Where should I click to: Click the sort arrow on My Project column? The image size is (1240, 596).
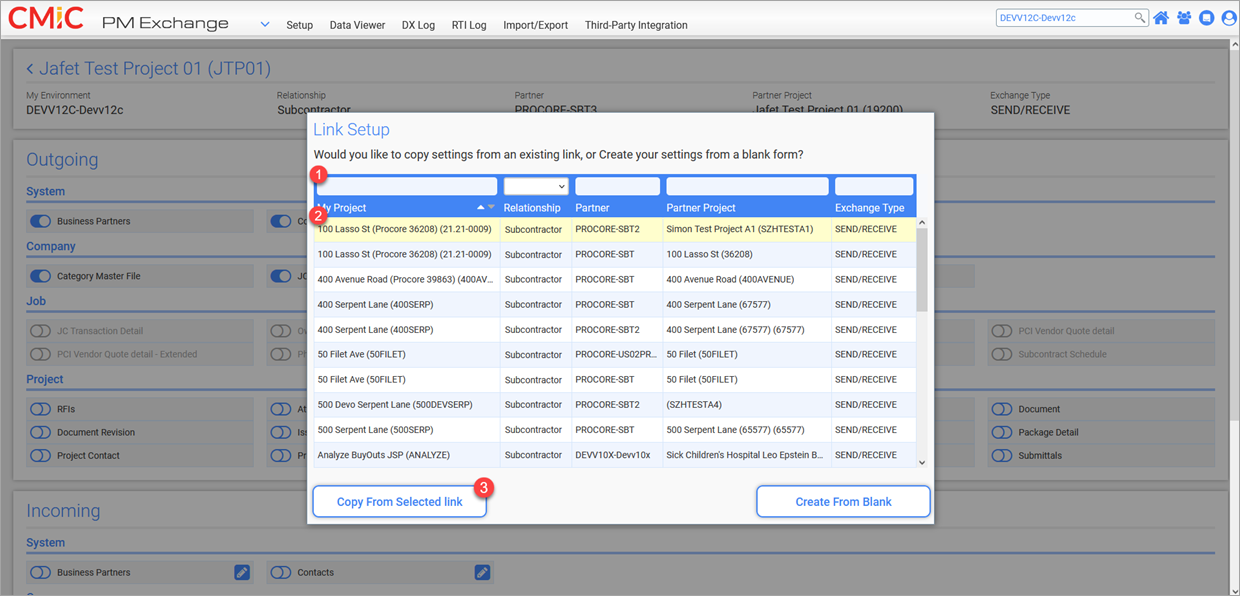481,207
